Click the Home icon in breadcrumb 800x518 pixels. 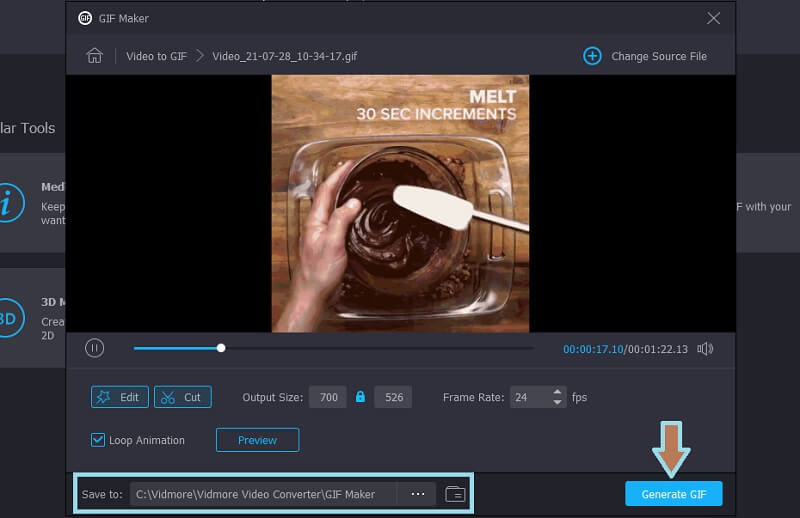tap(95, 56)
